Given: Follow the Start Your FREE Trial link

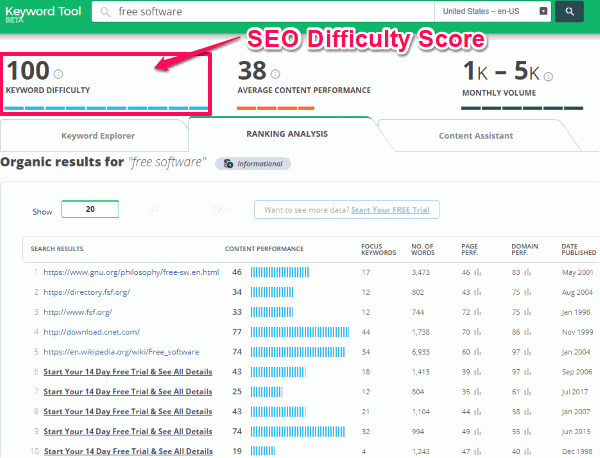Looking at the screenshot, I should [390, 210].
